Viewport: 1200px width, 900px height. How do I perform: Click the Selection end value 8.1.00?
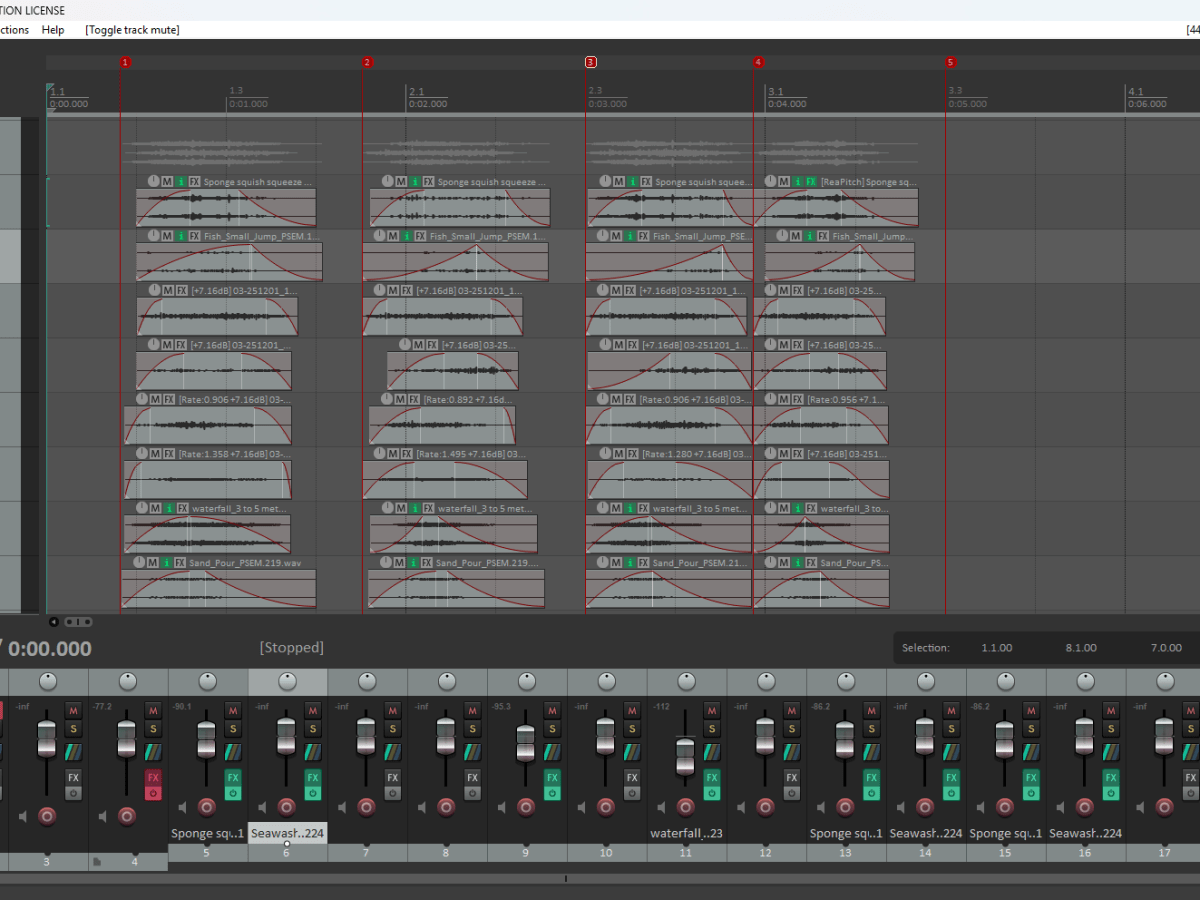(x=1081, y=648)
